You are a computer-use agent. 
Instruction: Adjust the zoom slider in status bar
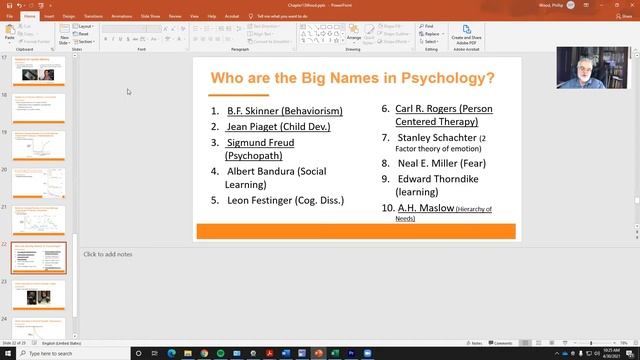[x=591, y=343]
